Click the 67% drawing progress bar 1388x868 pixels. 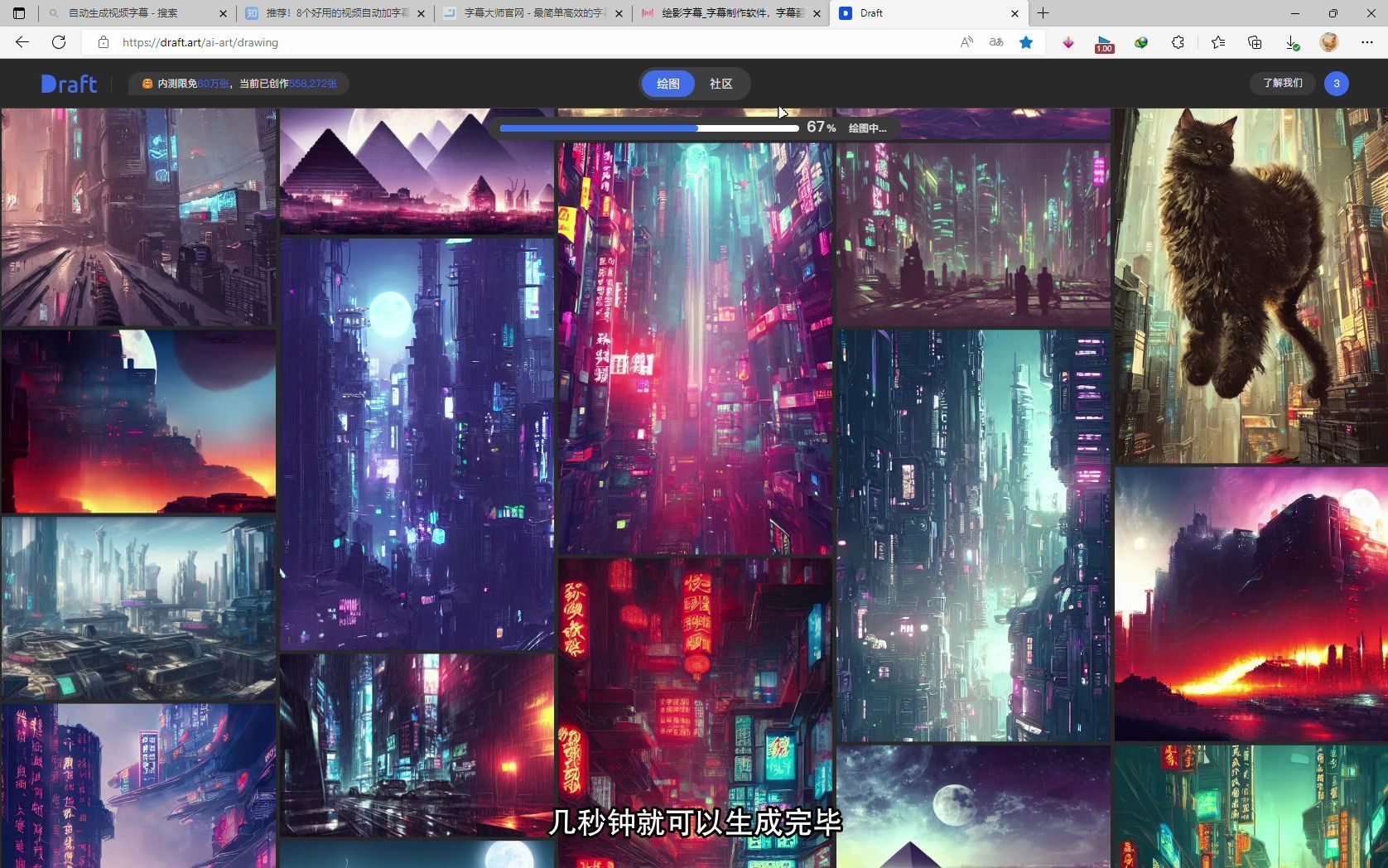click(x=649, y=128)
